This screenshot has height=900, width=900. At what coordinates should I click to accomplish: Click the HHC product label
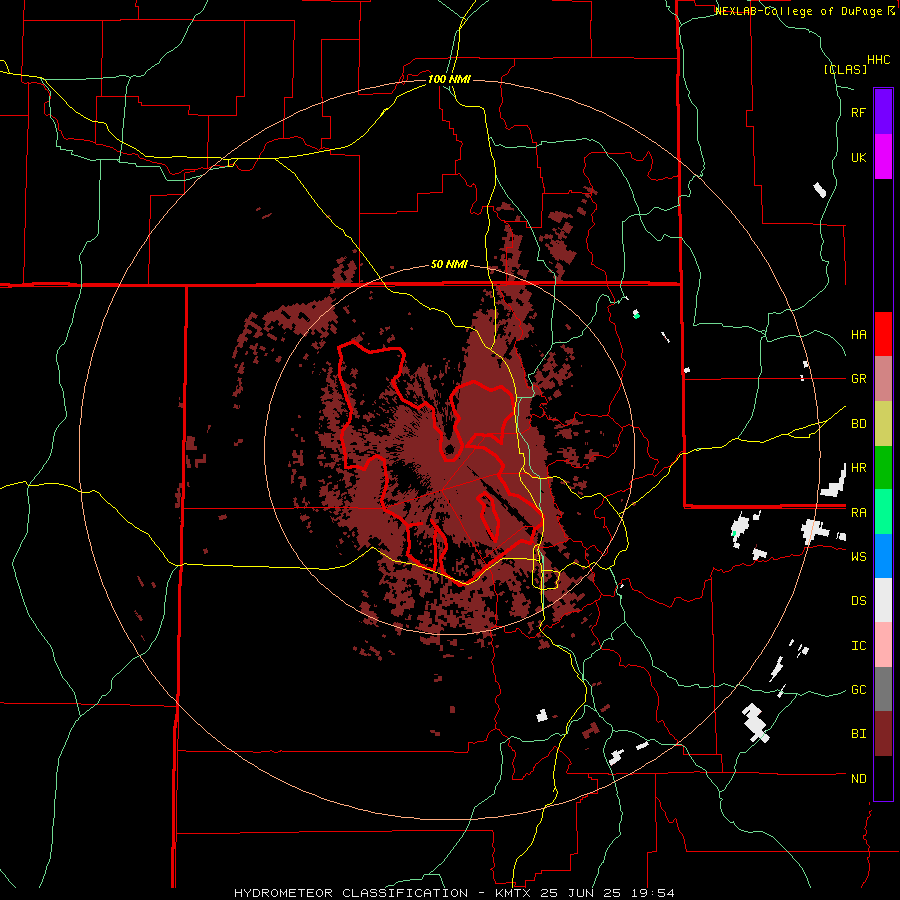tap(879, 60)
